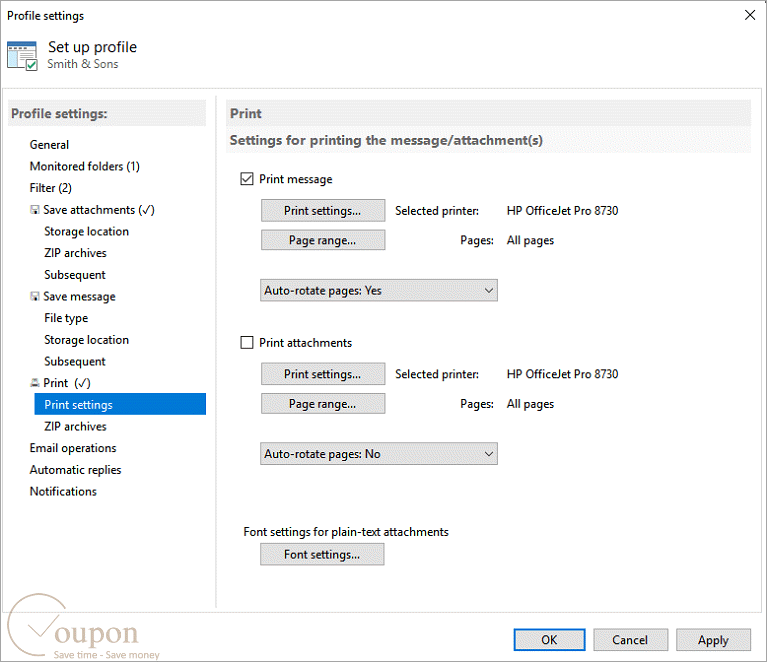Click the Set up profile window icon
767x662 pixels.
click(23, 56)
